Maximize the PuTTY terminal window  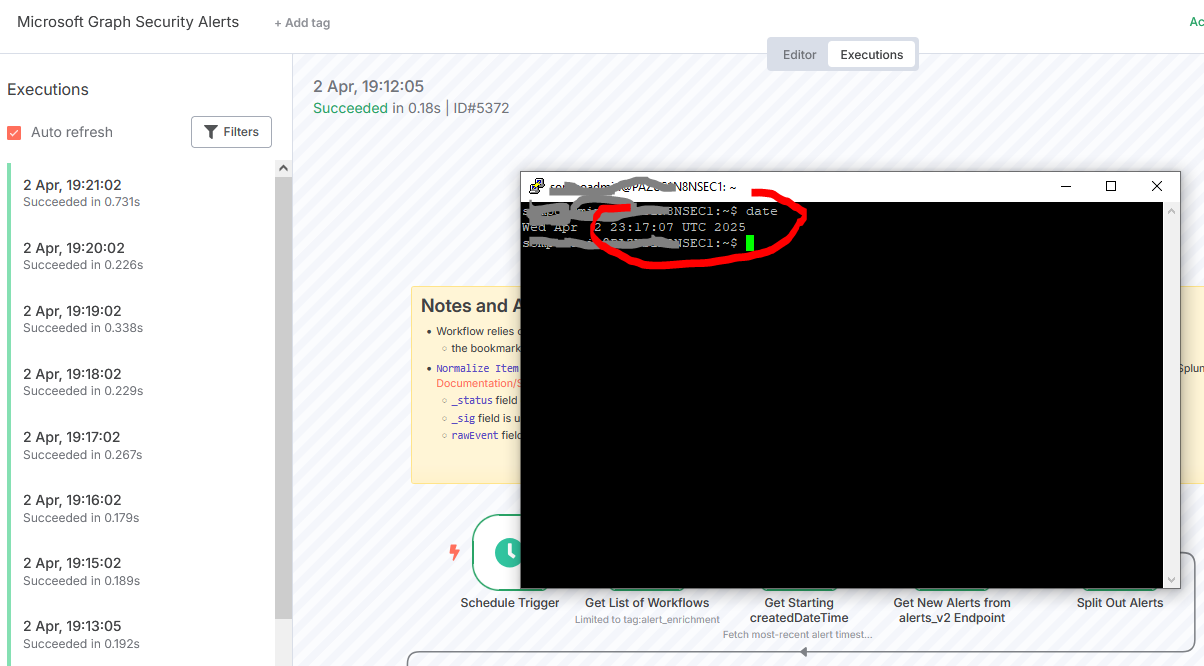1111,186
